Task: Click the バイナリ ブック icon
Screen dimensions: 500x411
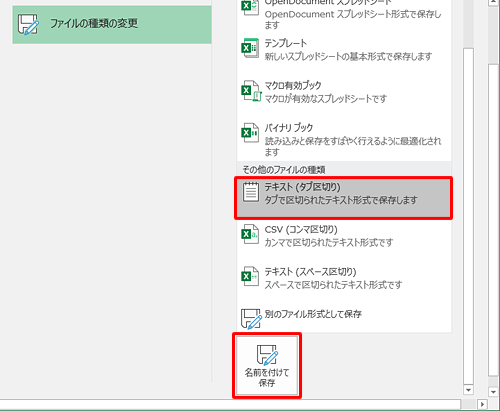Action: pos(250,133)
